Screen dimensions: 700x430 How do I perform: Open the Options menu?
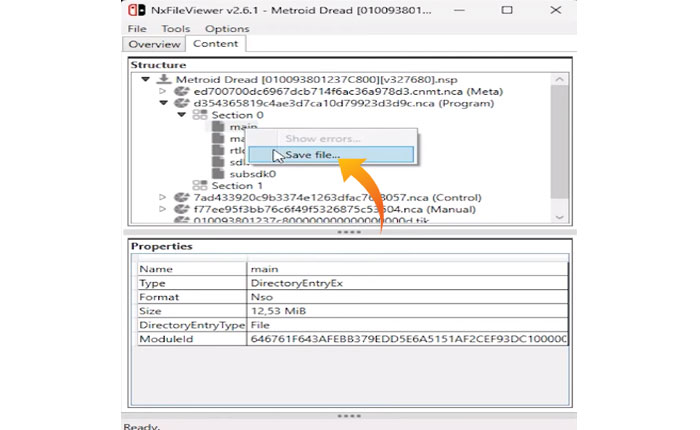[226, 29]
